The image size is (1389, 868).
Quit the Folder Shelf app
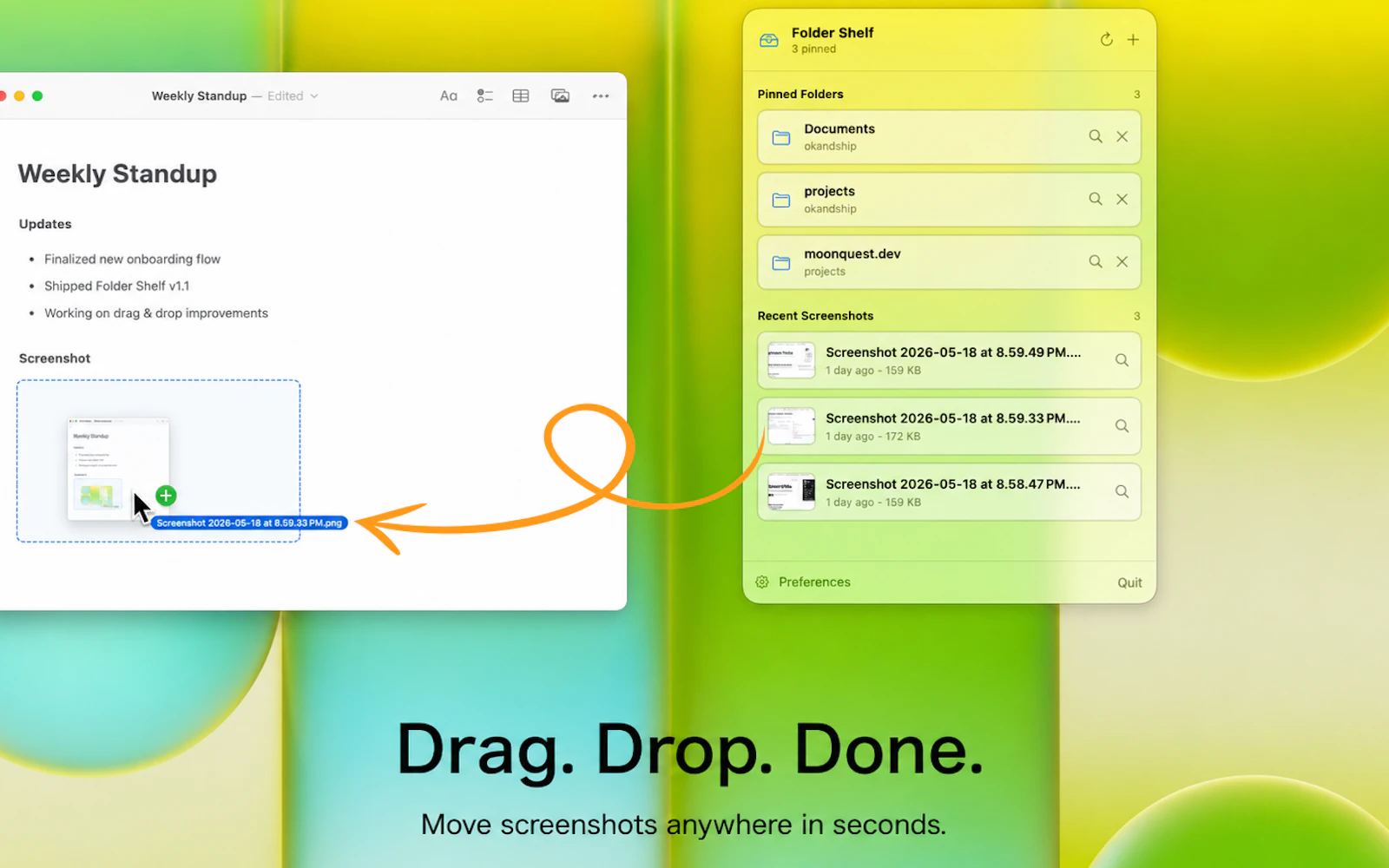(1129, 582)
